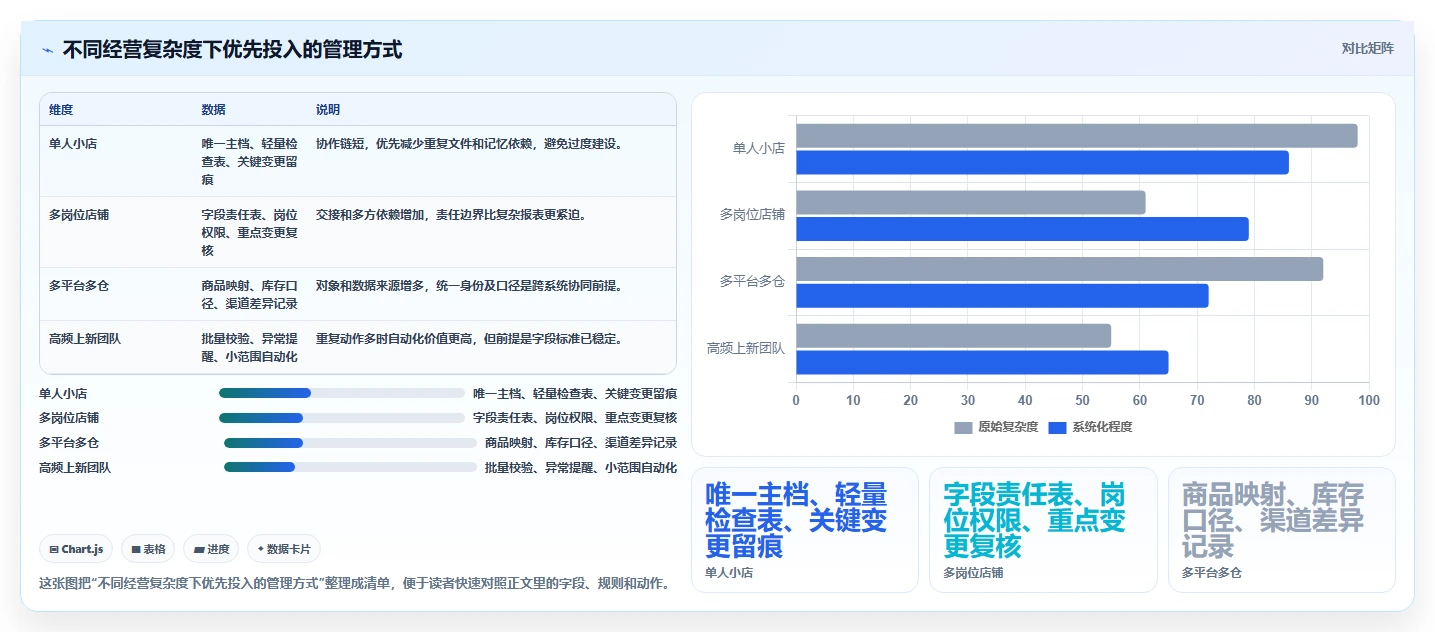1435x632 pixels.
Task: Click description starting 协作链短
Action: [x=469, y=144]
